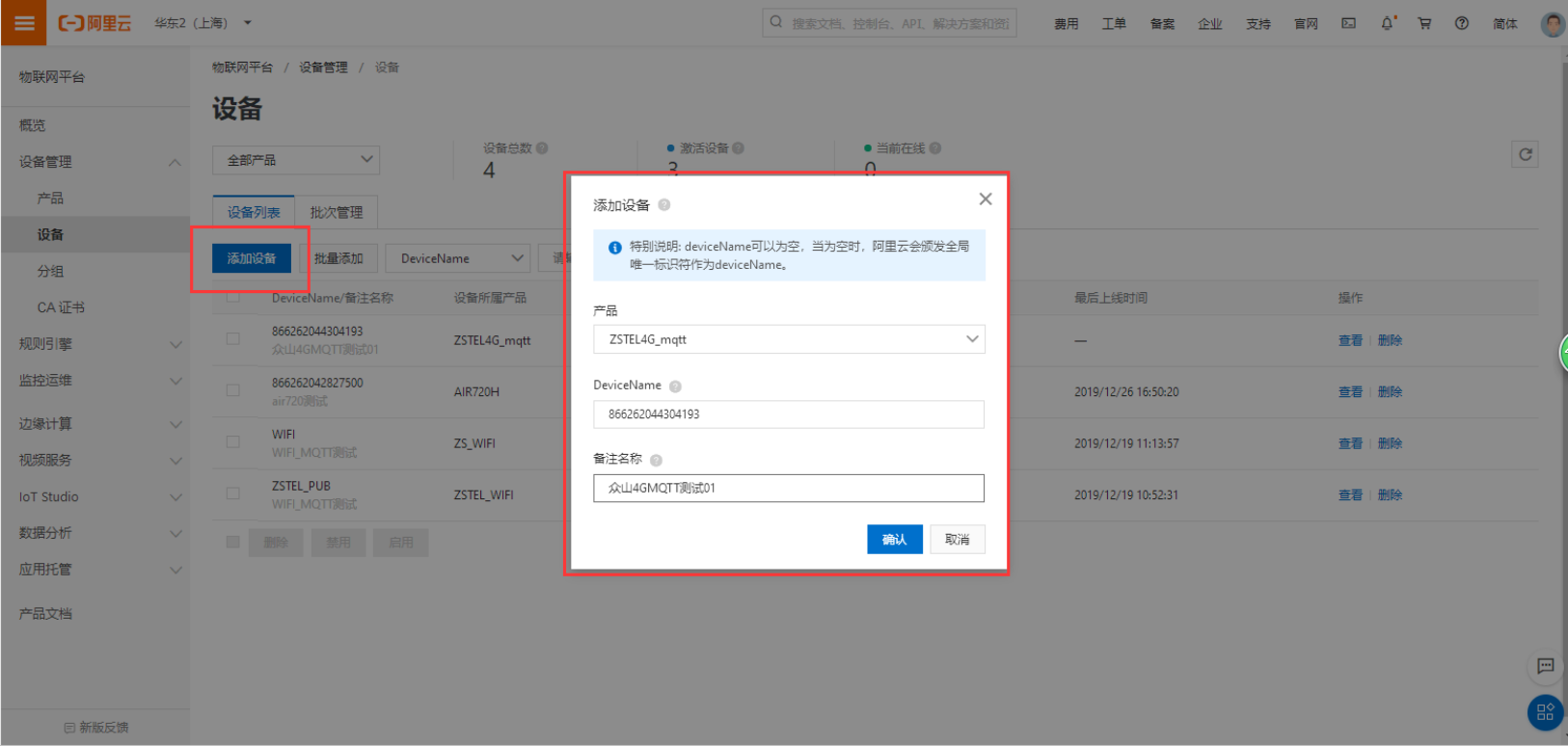Switch to the 批次管理 tab
Image resolution: width=1568 pixels, height=746 pixels.
pyautogui.click(x=337, y=212)
